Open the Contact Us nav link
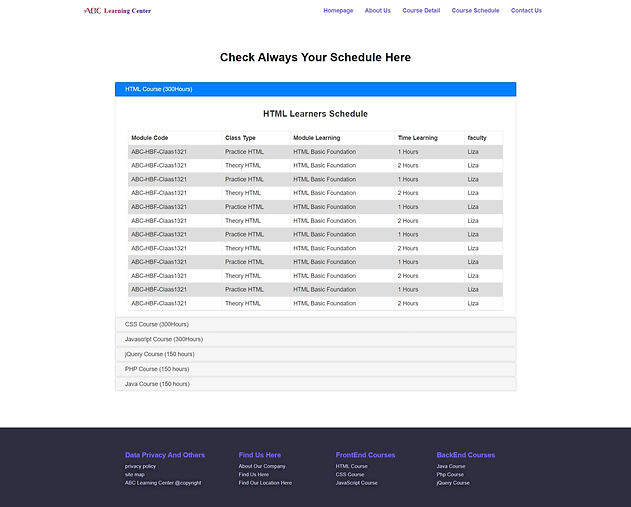631x507 pixels. 526,10
